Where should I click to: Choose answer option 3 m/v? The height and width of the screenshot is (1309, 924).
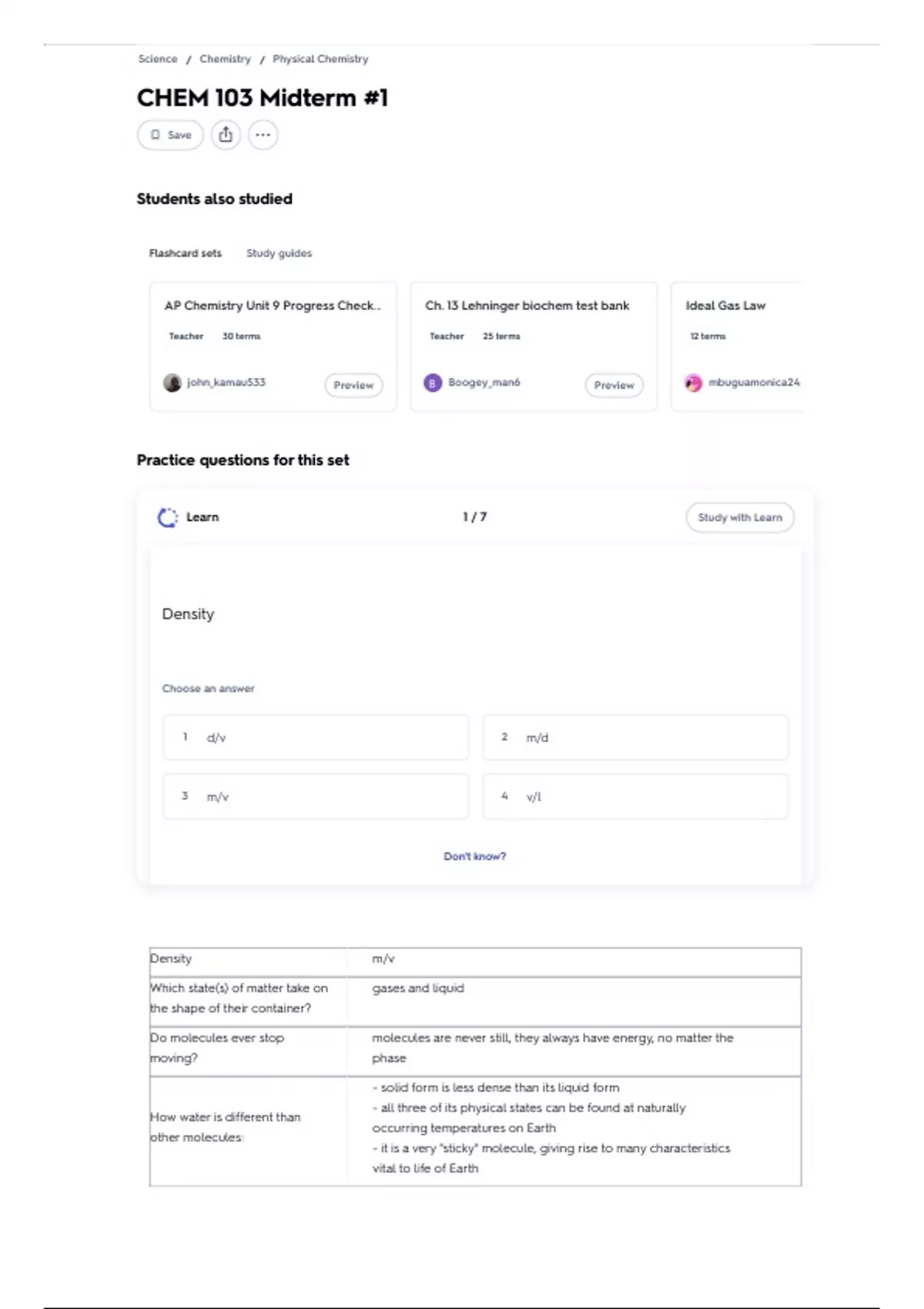pos(316,796)
